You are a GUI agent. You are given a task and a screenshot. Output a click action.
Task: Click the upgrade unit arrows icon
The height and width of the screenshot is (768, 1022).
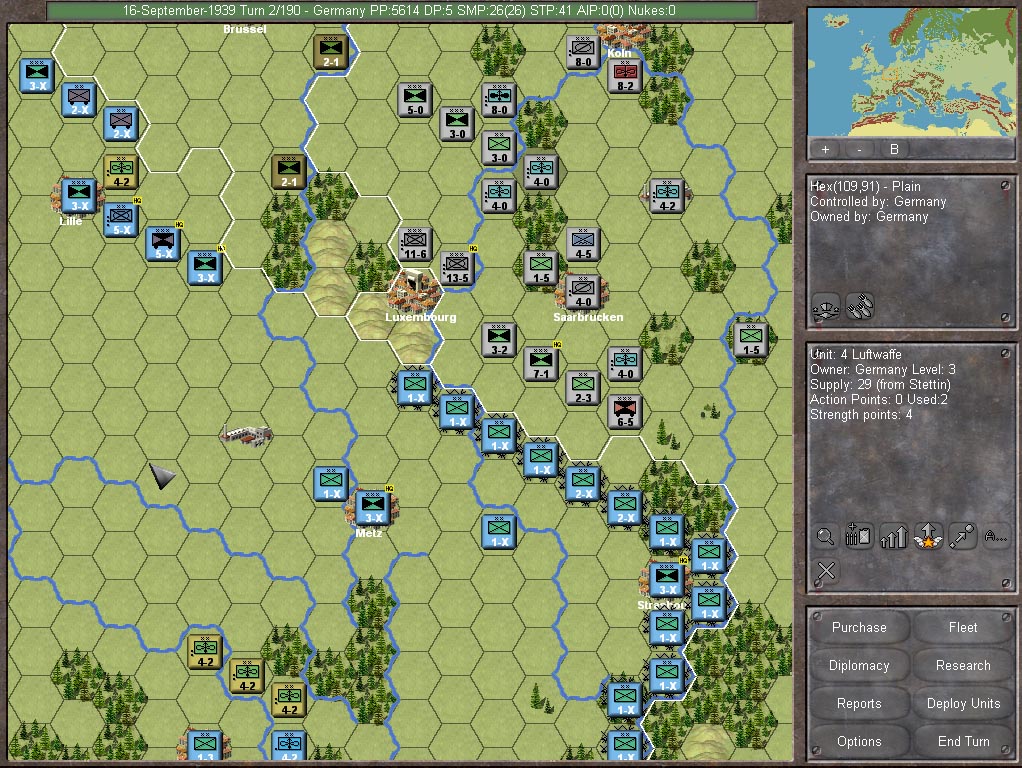tap(894, 537)
